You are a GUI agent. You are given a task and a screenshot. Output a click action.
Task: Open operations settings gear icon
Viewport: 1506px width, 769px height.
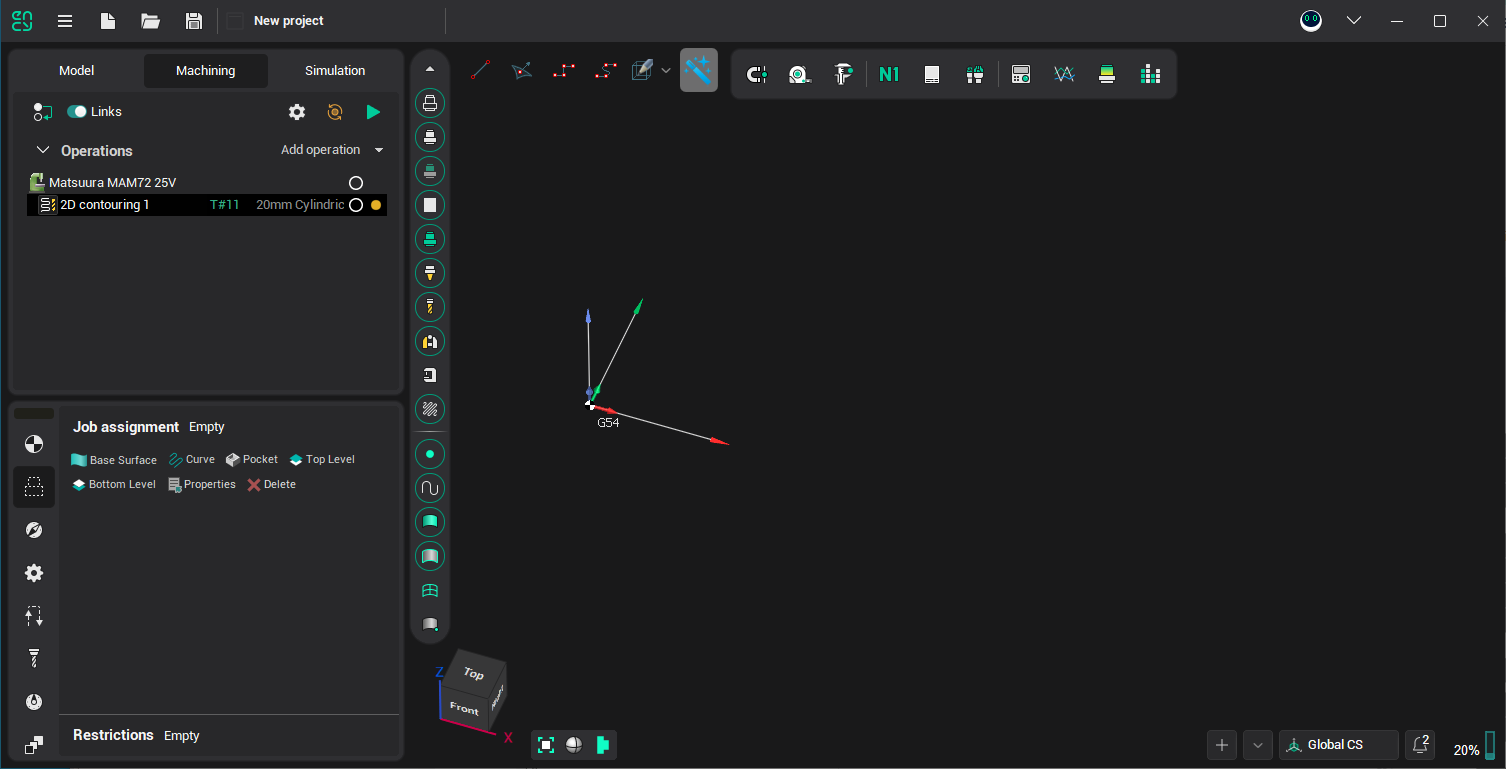[297, 112]
